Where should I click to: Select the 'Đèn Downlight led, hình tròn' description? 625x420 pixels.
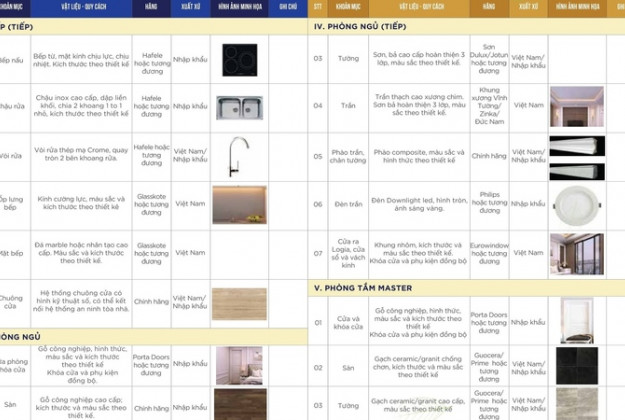(x=419, y=204)
